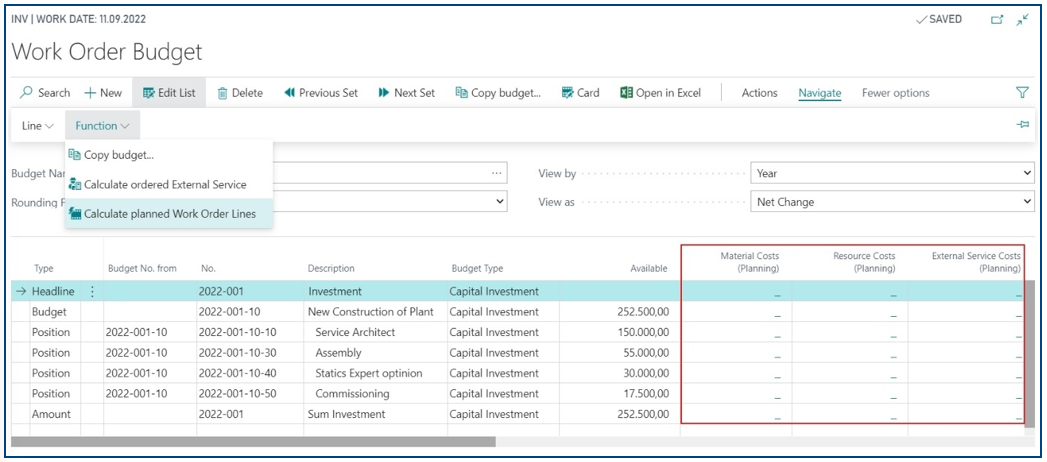This screenshot has width=1047, height=462.
Task: Open the Card view
Action: (580, 93)
